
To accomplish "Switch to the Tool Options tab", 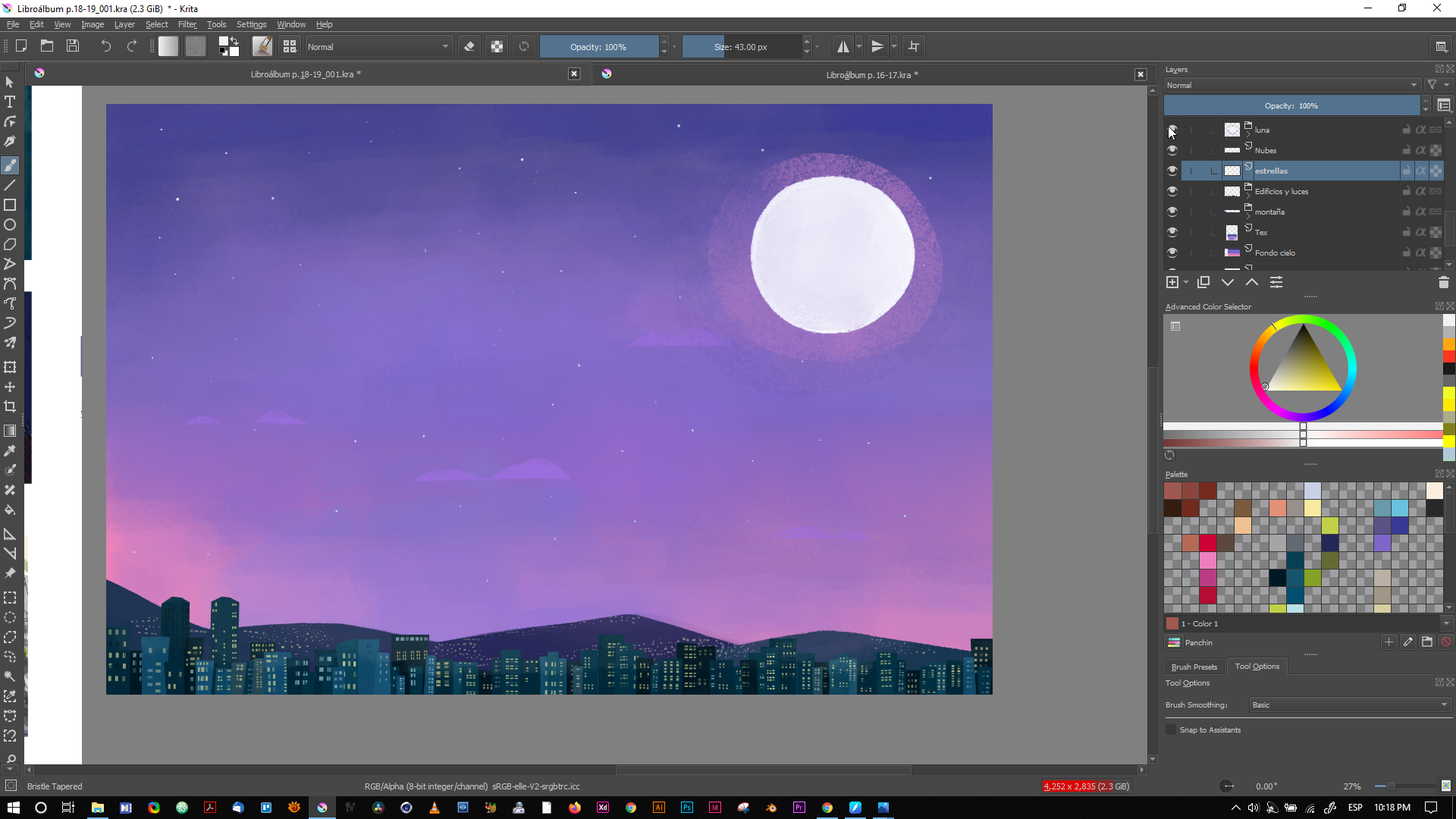I will pyautogui.click(x=1257, y=666).
